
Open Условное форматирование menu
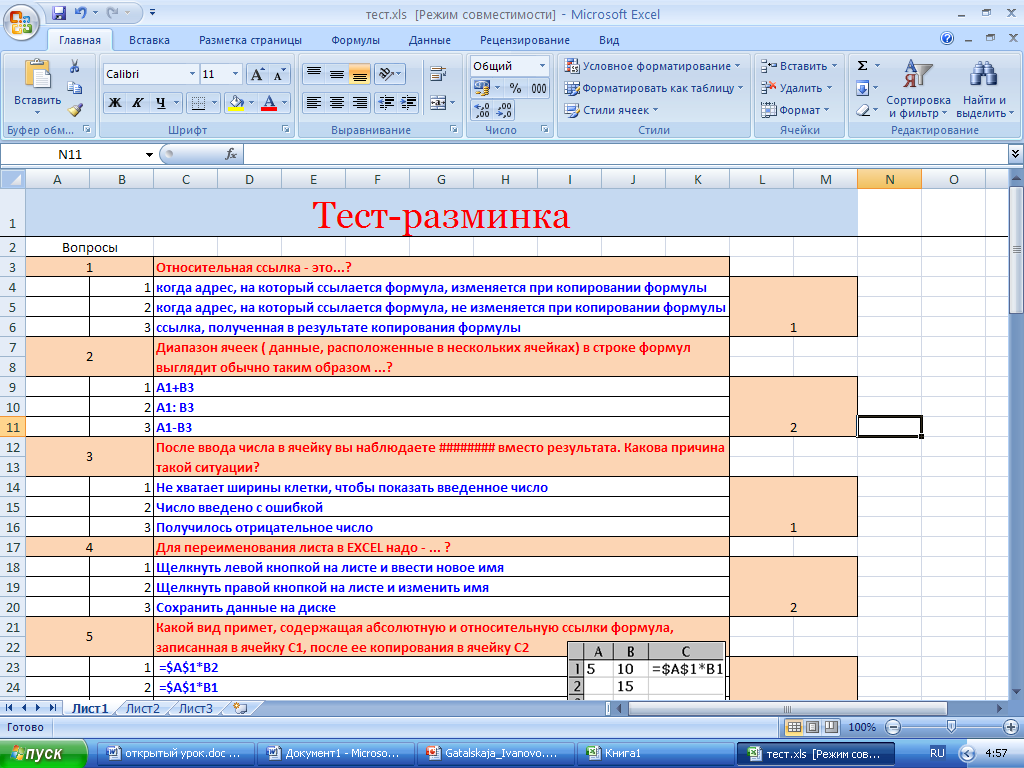652,66
